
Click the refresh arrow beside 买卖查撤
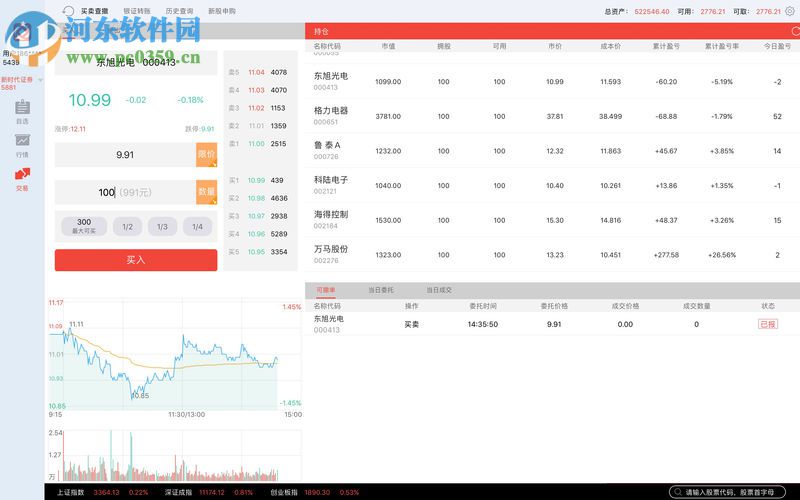(x=68, y=11)
